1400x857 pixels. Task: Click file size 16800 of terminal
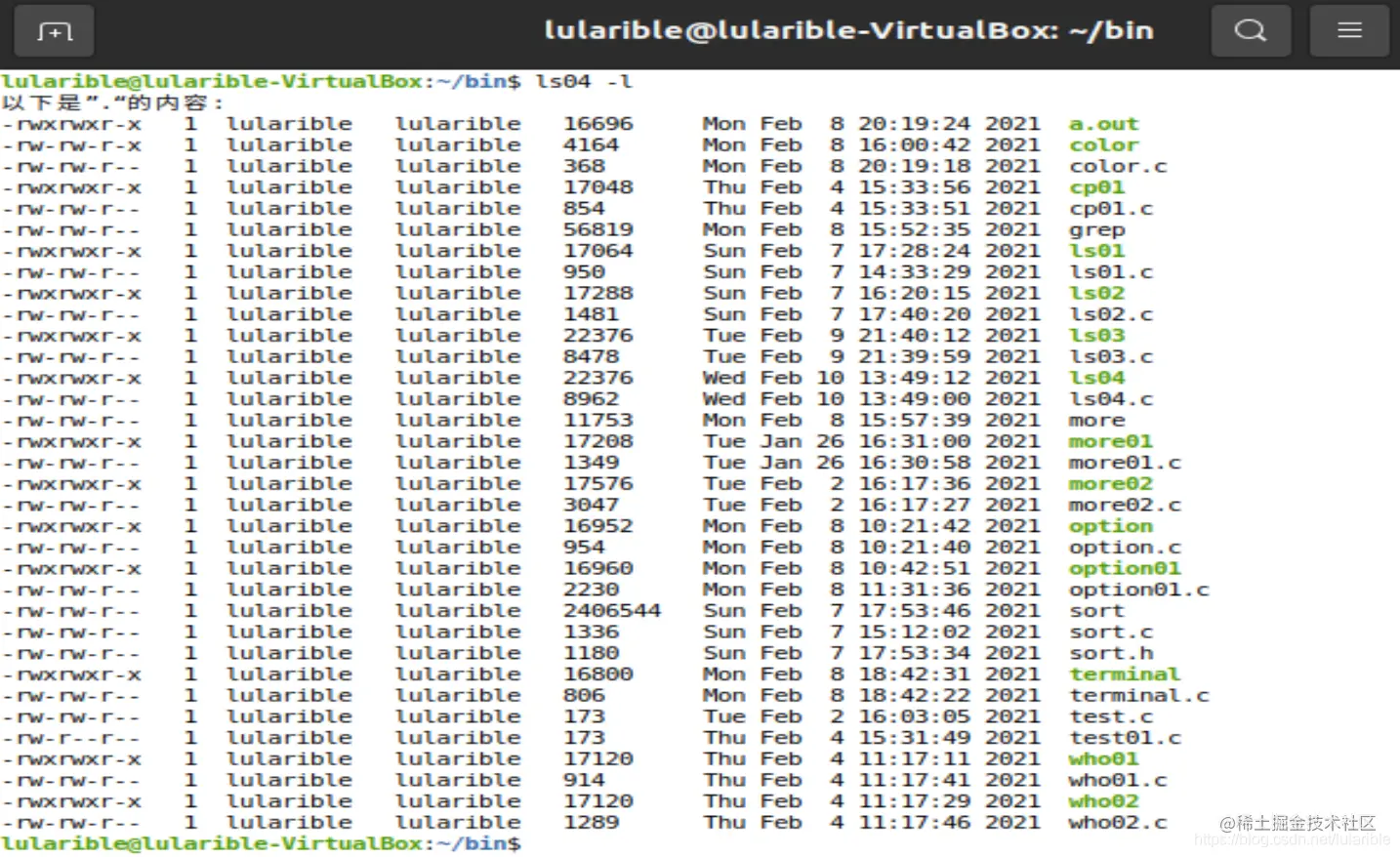point(598,674)
